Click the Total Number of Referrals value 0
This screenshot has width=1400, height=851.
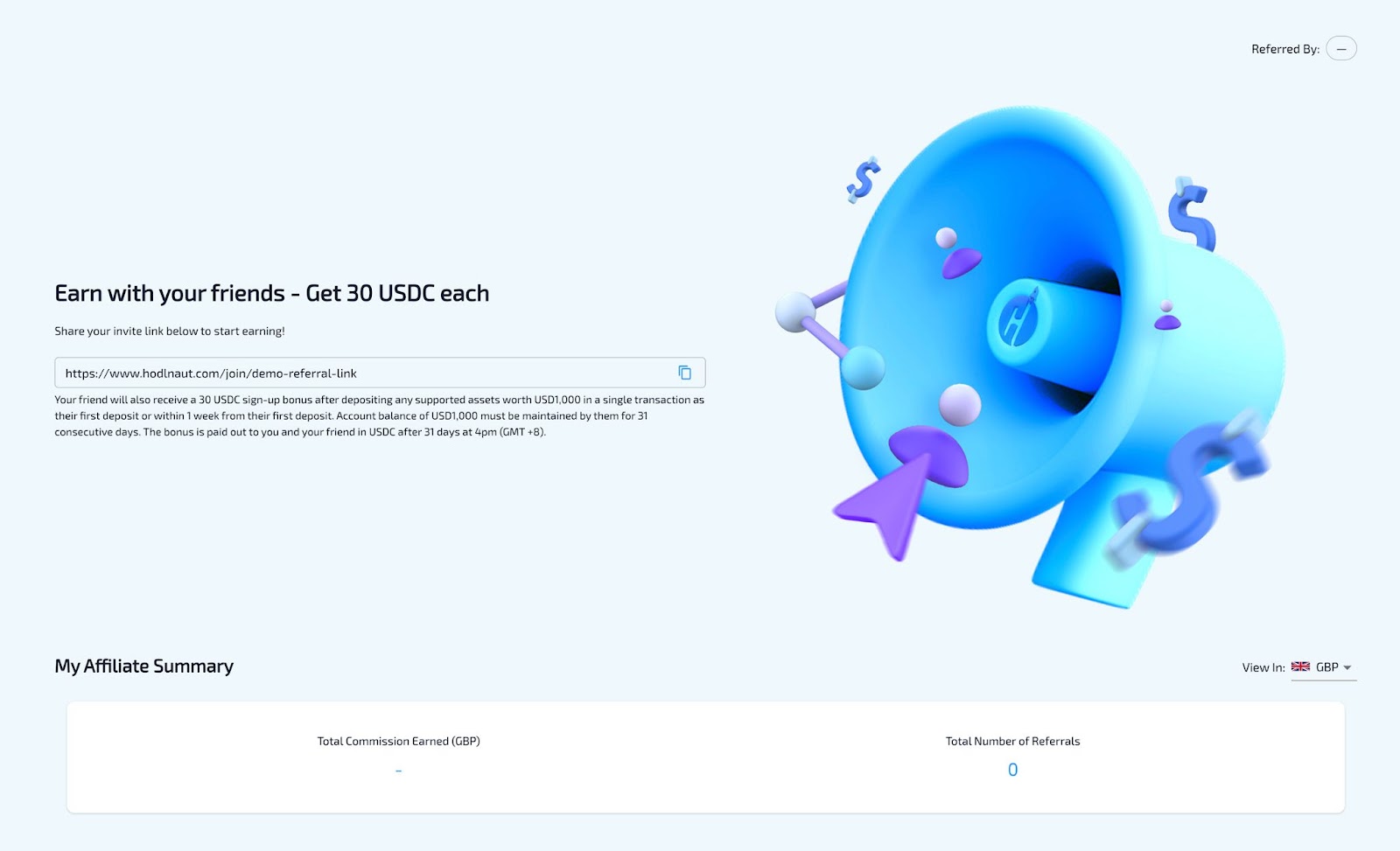[x=1012, y=770]
